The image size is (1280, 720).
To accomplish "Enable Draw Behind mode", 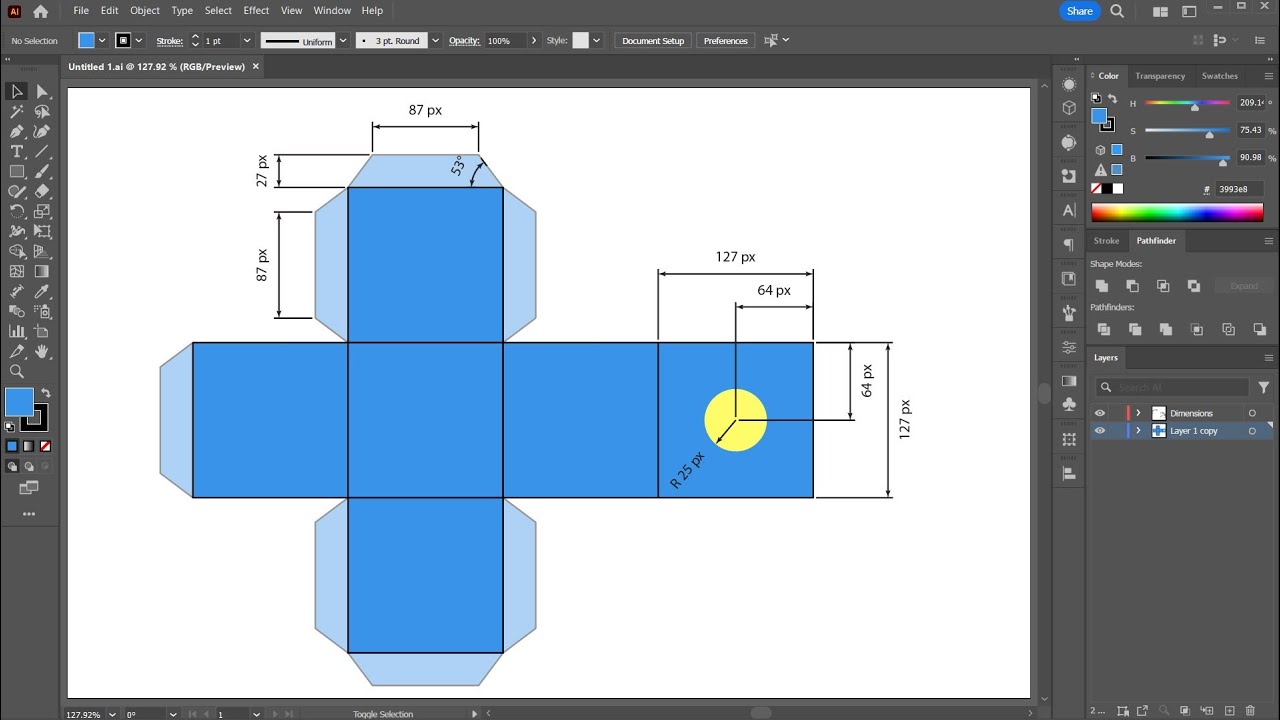I will [x=28, y=466].
